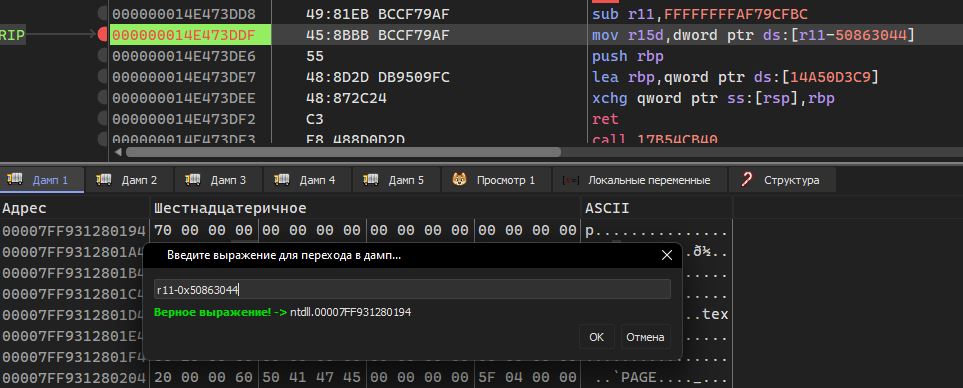Screen dimensions: 963x388
Task: Select address 000000014E473DE7 in disassembly
Action: tap(184, 77)
